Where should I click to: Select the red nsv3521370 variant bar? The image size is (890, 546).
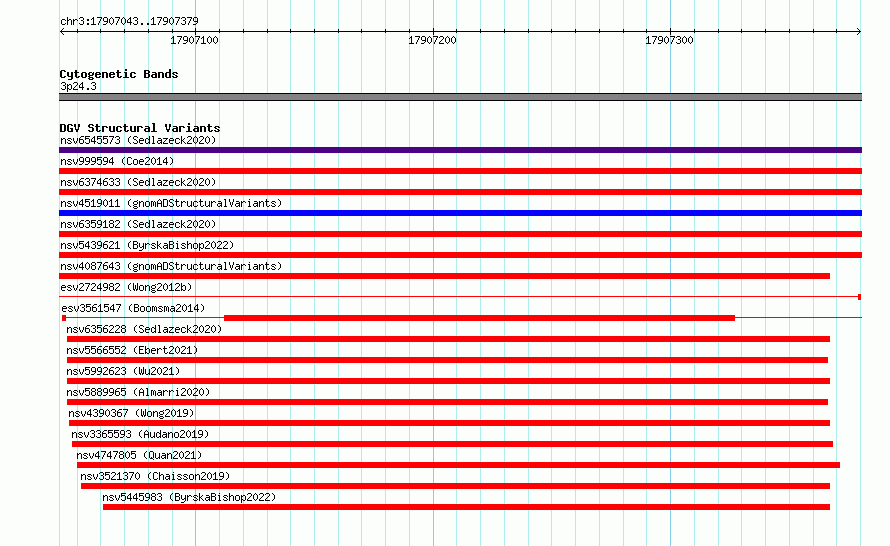tap(455, 486)
